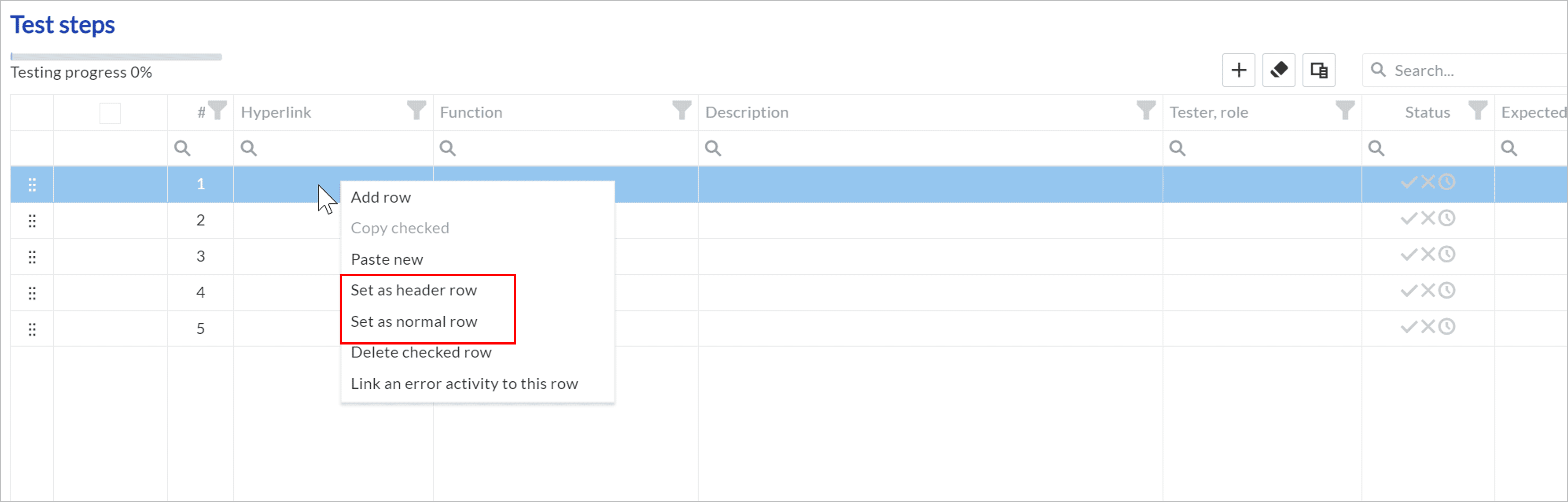The image size is (1568, 502).
Task: Click the Tester, role column header
Action: pos(1209,113)
